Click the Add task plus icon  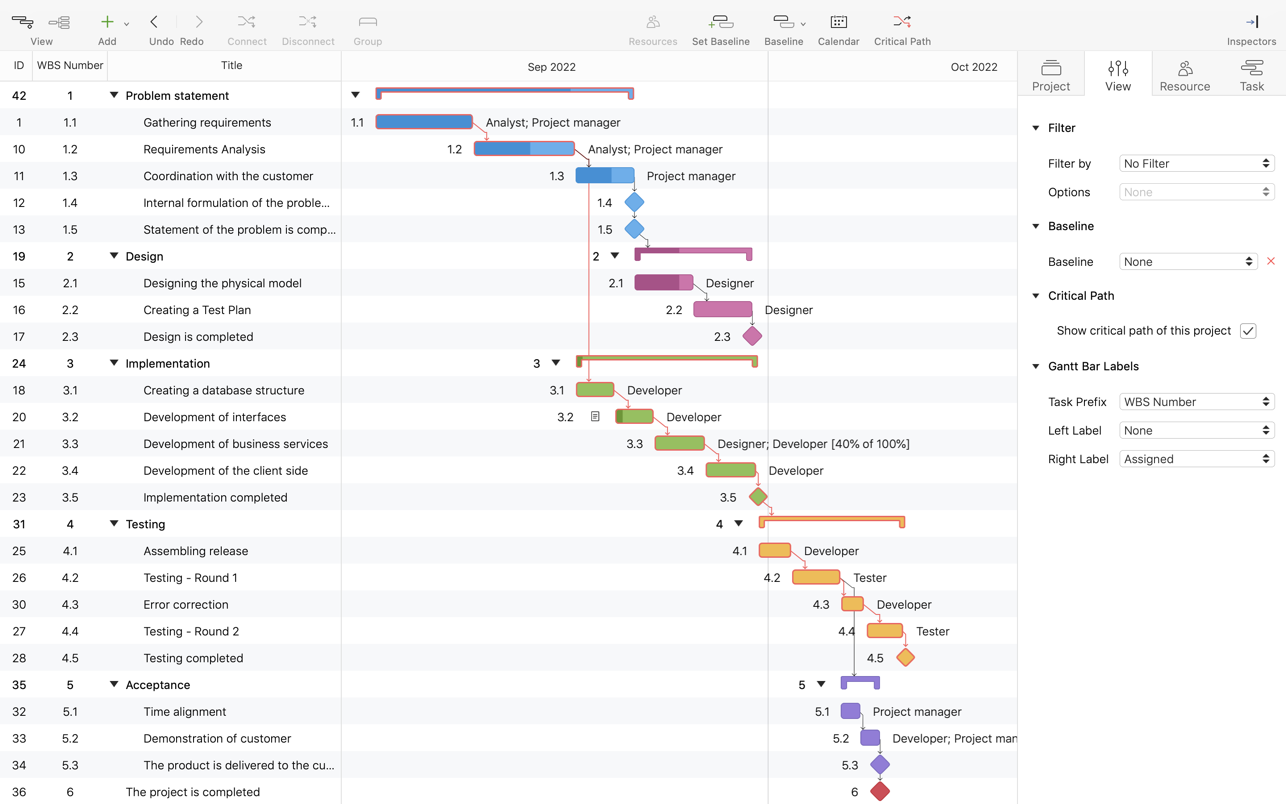coord(106,22)
